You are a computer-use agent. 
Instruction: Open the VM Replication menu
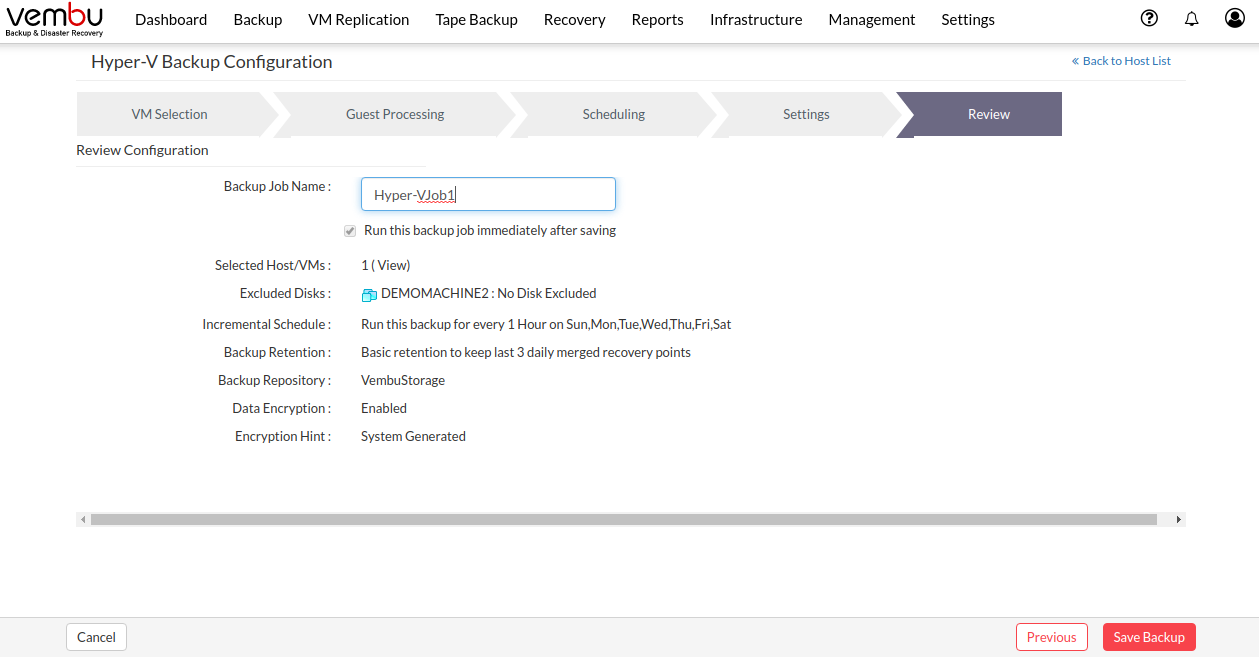pyautogui.click(x=359, y=20)
